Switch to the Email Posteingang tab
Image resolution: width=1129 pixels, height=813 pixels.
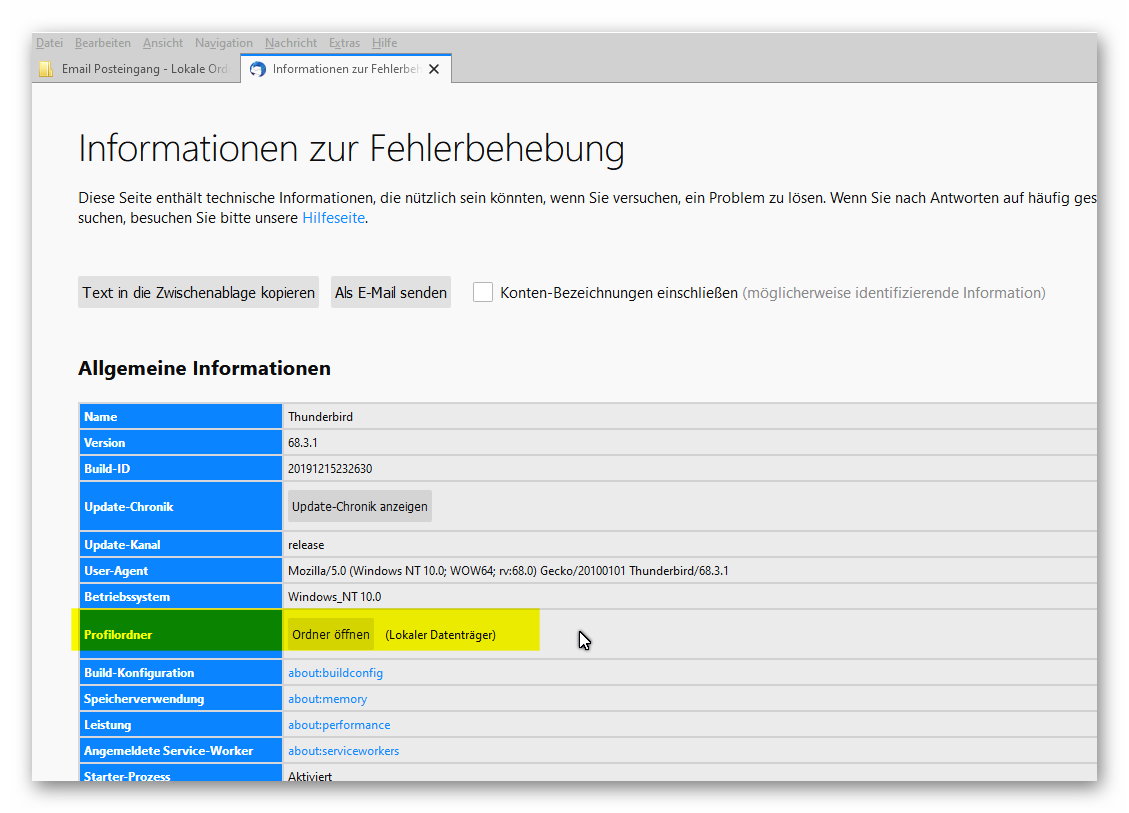(144, 69)
